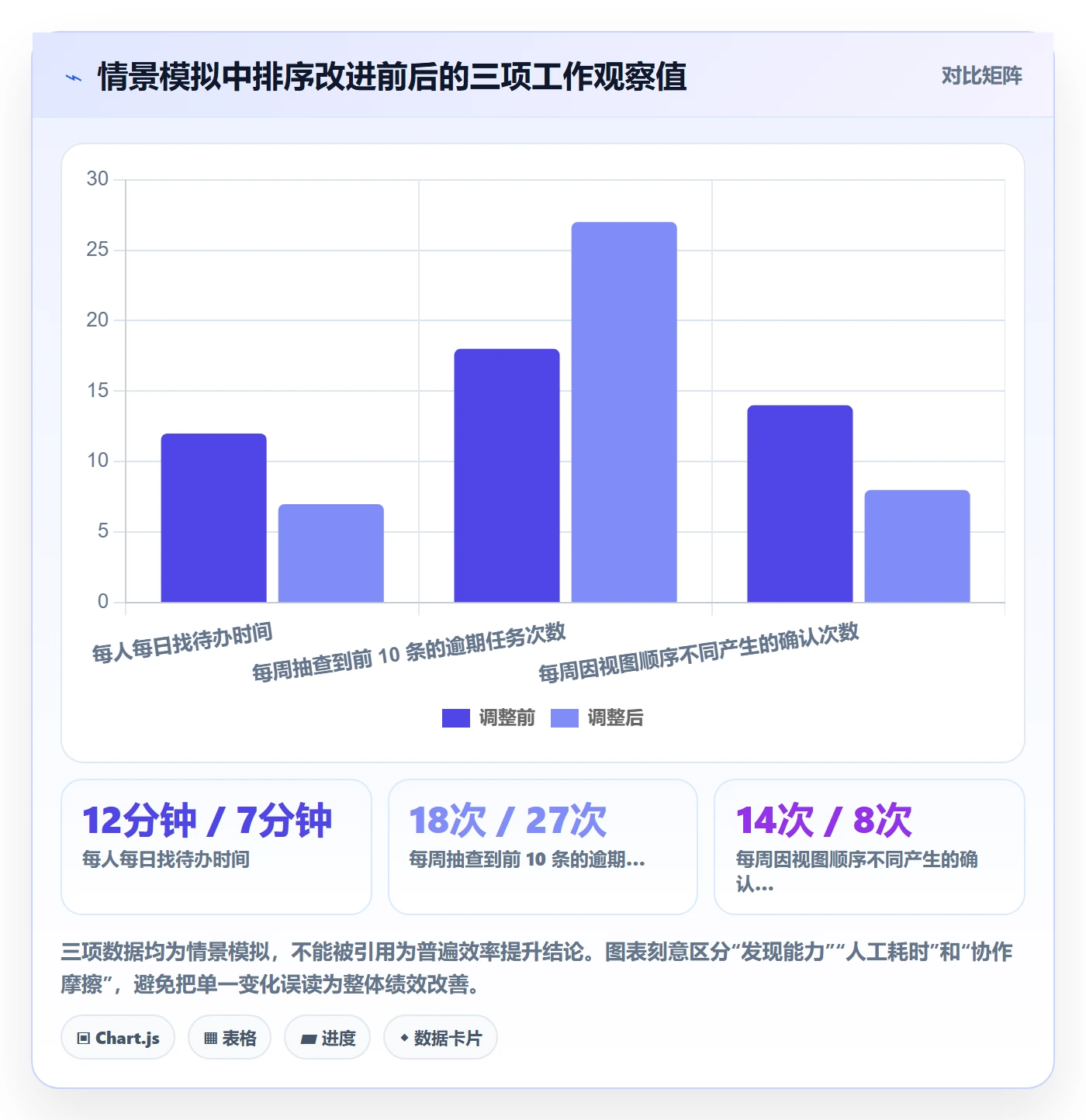Click the card caption 每周抽查到前 10 条的逾期…
The height and width of the screenshot is (1120, 1086).
pos(527,859)
